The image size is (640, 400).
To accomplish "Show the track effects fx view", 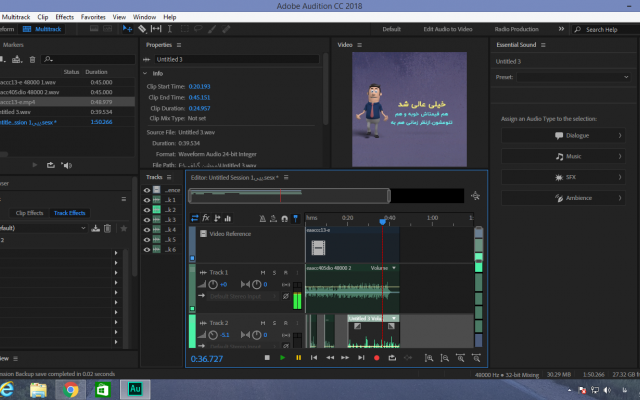I will (206, 218).
